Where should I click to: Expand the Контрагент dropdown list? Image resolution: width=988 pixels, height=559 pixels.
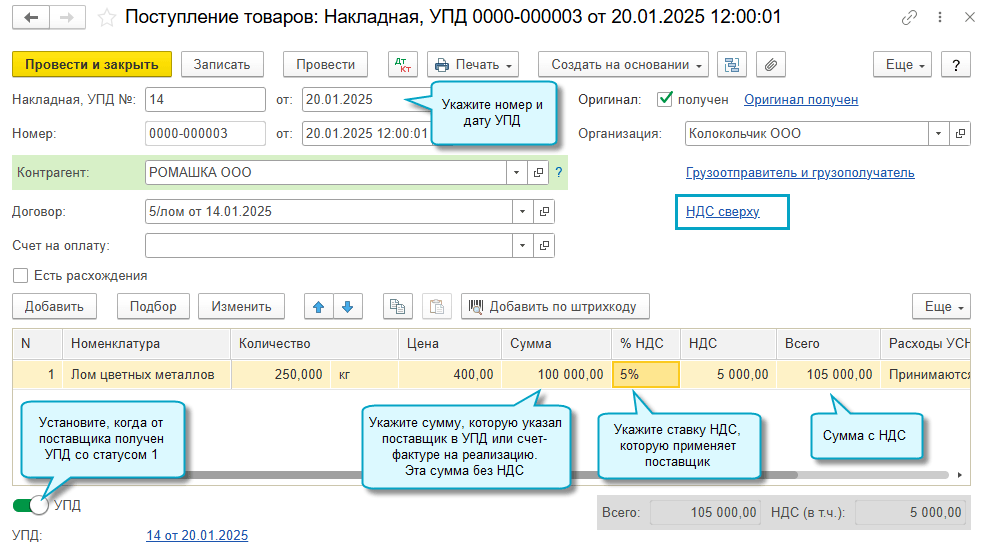click(x=518, y=173)
